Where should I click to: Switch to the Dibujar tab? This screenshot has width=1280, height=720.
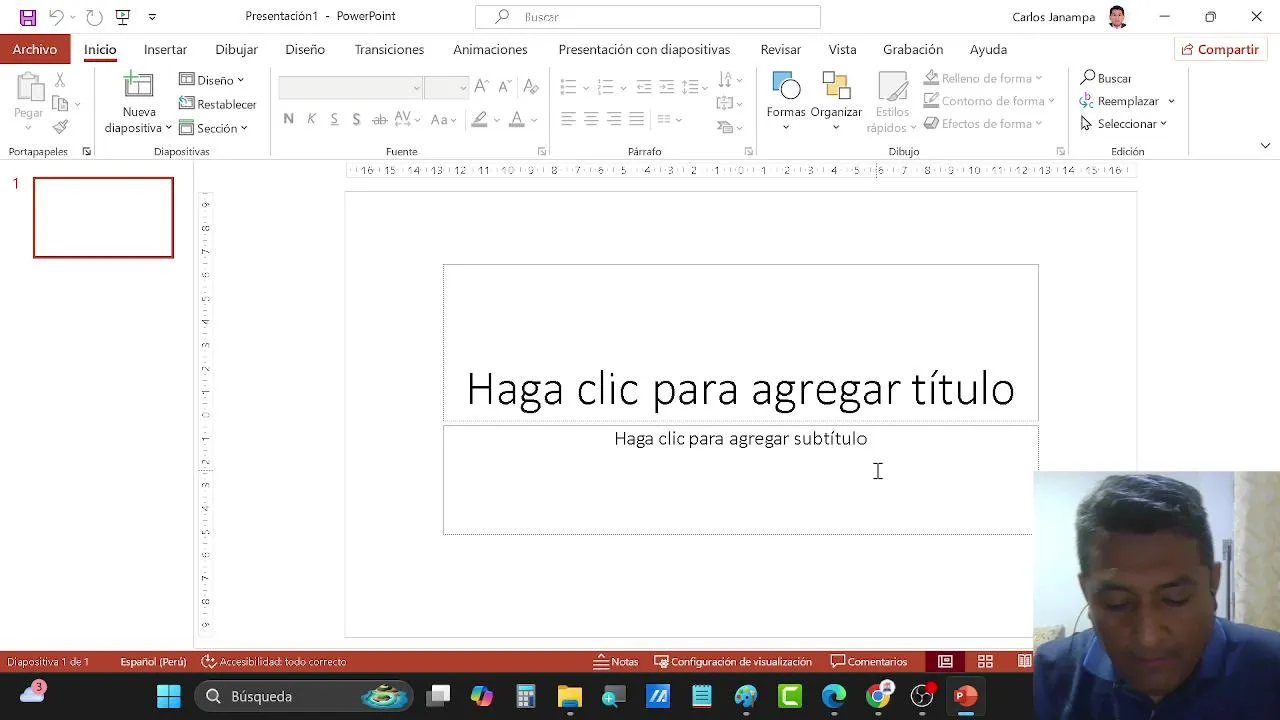tap(236, 49)
